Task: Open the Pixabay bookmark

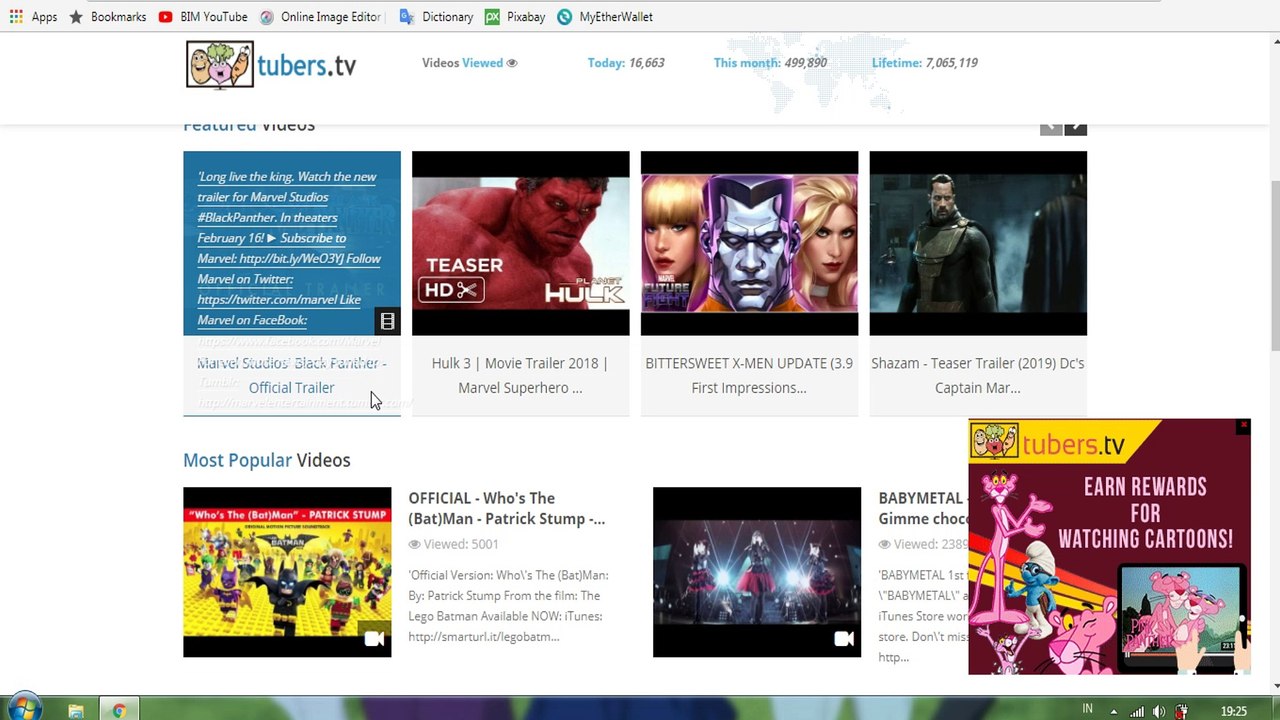Action: pos(515,17)
